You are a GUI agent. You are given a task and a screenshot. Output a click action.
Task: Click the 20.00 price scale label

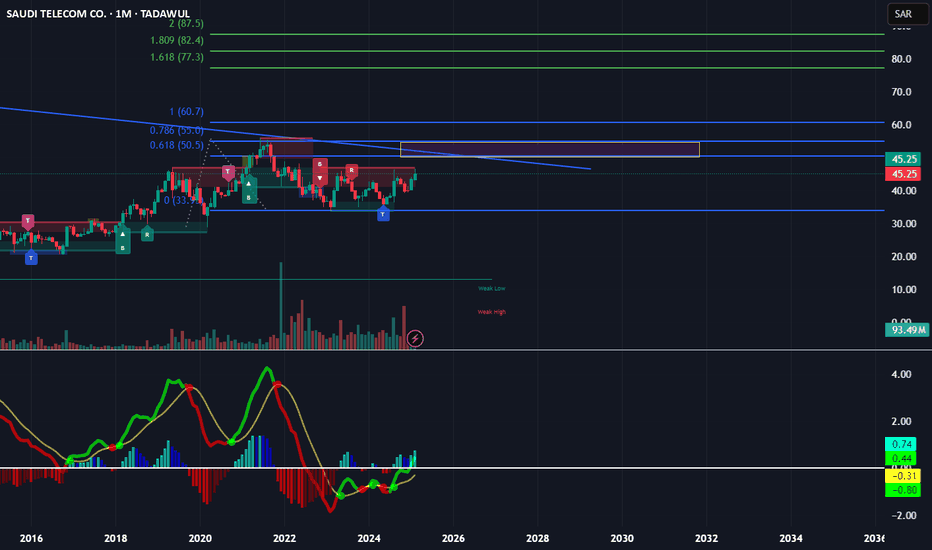click(x=903, y=256)
